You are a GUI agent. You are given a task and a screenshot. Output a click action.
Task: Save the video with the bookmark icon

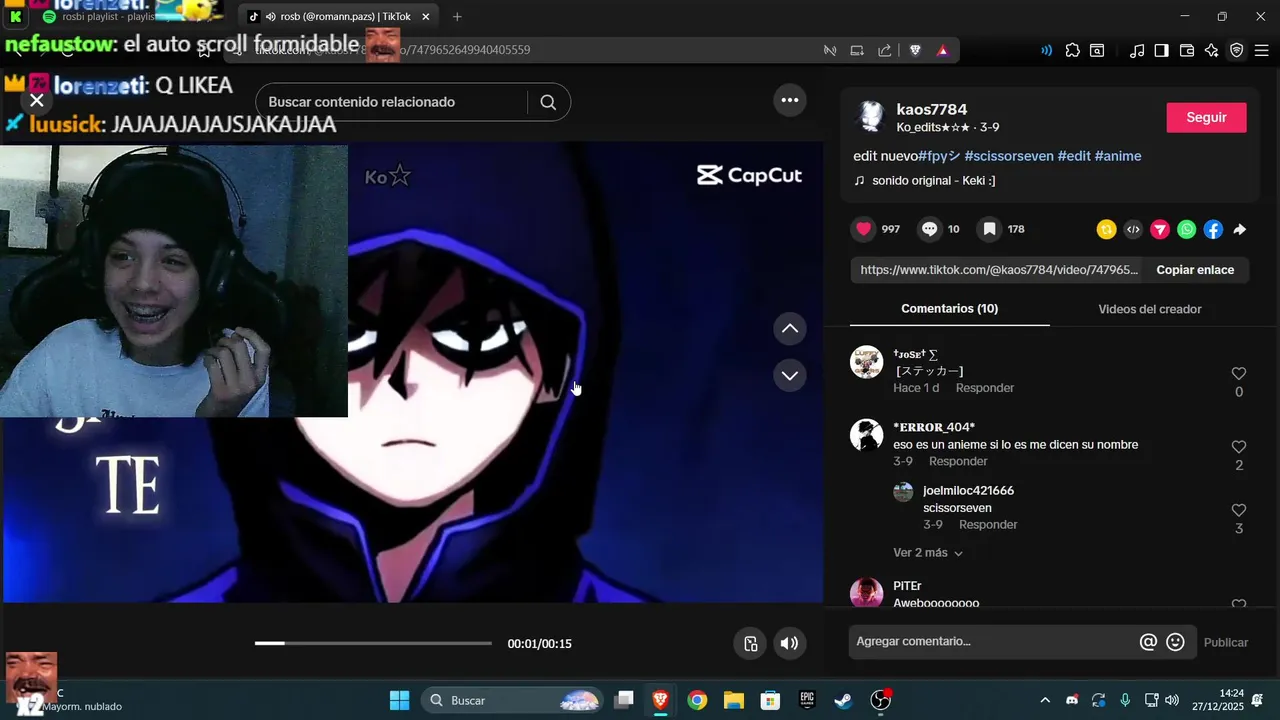[989, 229]
